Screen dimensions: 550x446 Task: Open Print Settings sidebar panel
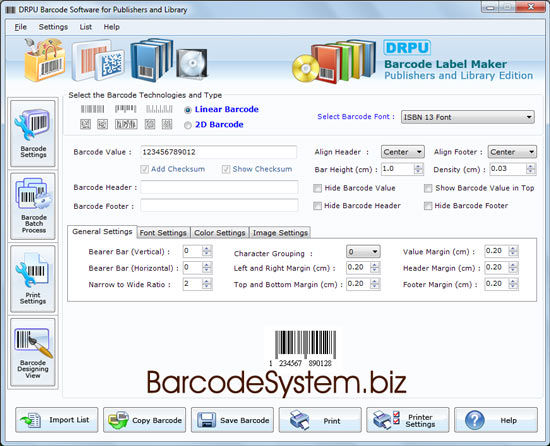point(33,279)
